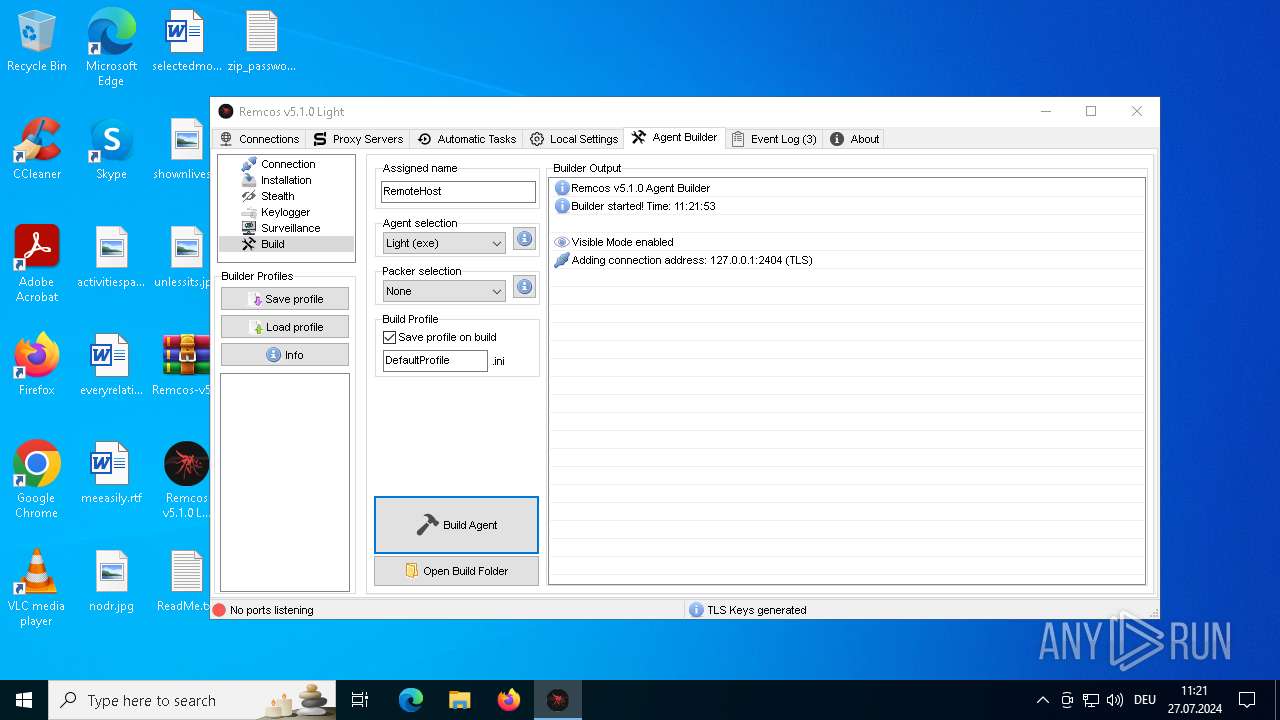Select 'Remcos v5.1.0 Agent Builder' output line
The width and height of the screenshot is (1280, 720).
point(846,188)
